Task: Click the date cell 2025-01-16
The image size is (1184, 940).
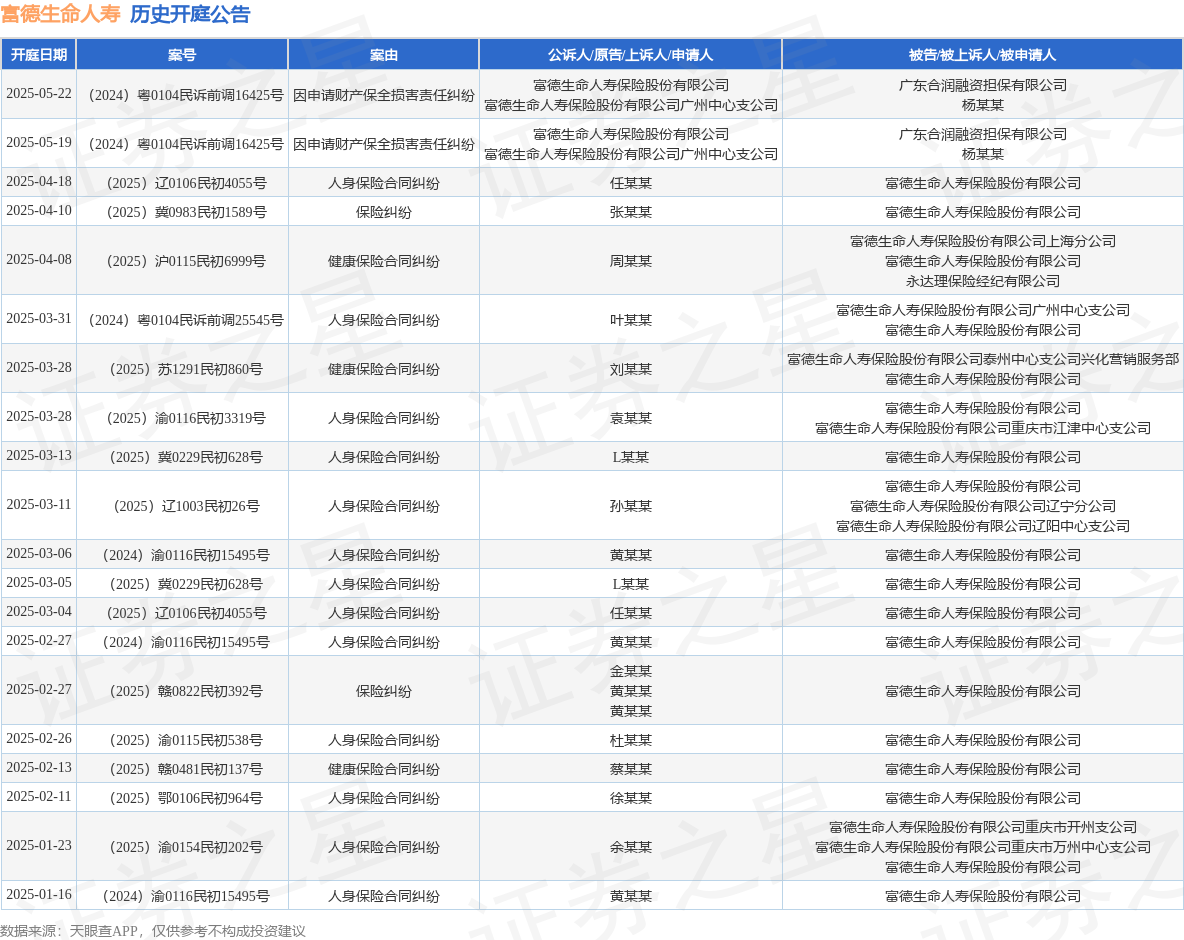Action: 39,895
